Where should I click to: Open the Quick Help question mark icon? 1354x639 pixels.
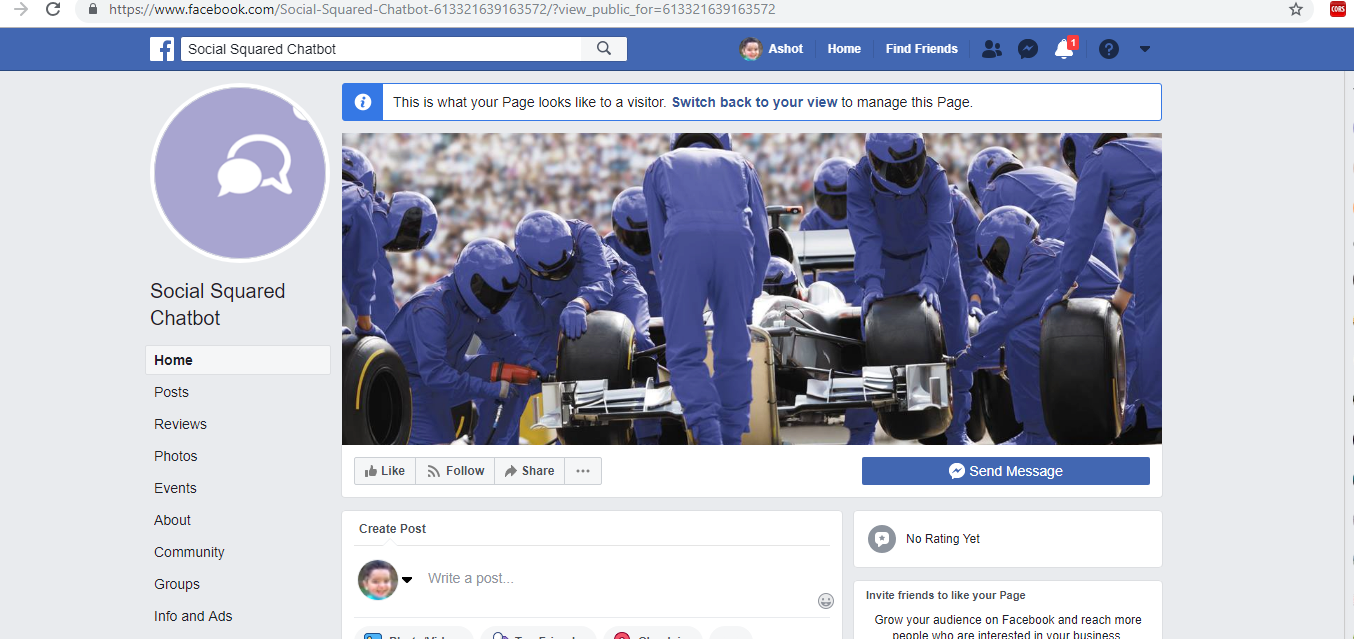point(1108,49)
